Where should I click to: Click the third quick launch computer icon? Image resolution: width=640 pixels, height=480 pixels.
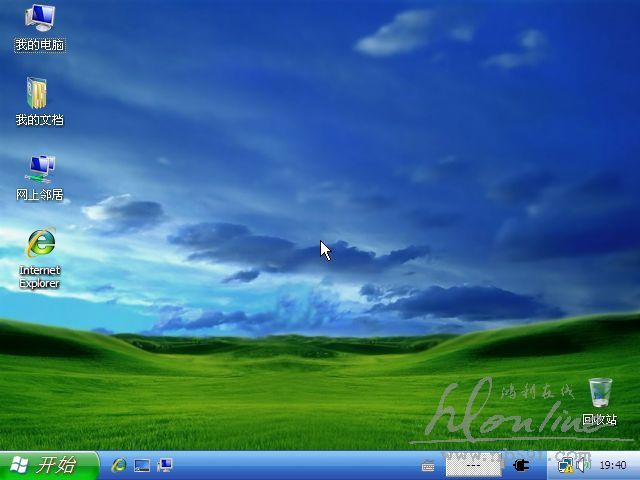coord(165,465)
